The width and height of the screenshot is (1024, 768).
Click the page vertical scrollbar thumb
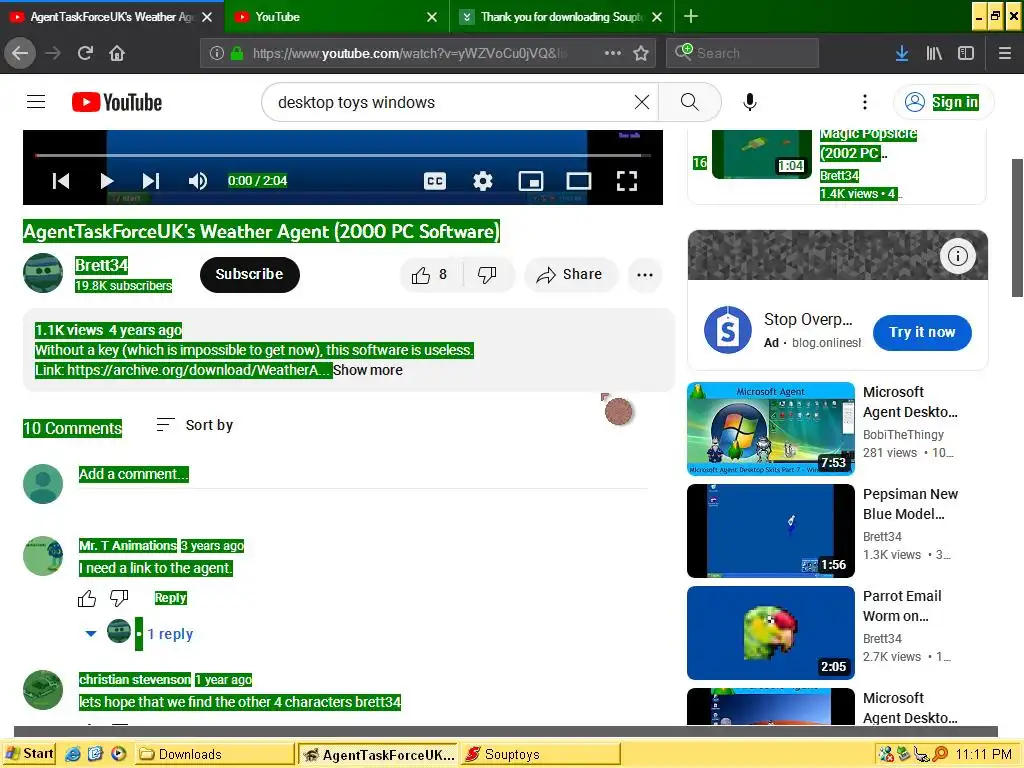point(1017,228)
